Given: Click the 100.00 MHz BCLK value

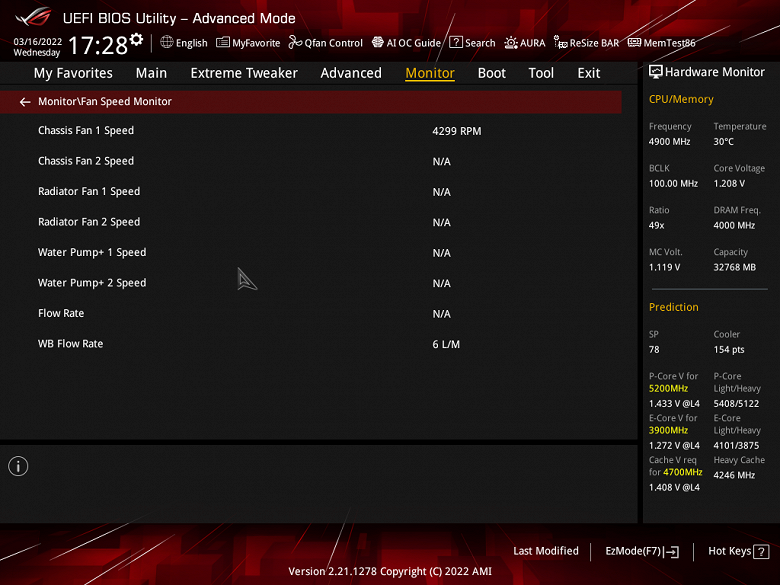Looking at the screenshot, I should tap(673, 184).
